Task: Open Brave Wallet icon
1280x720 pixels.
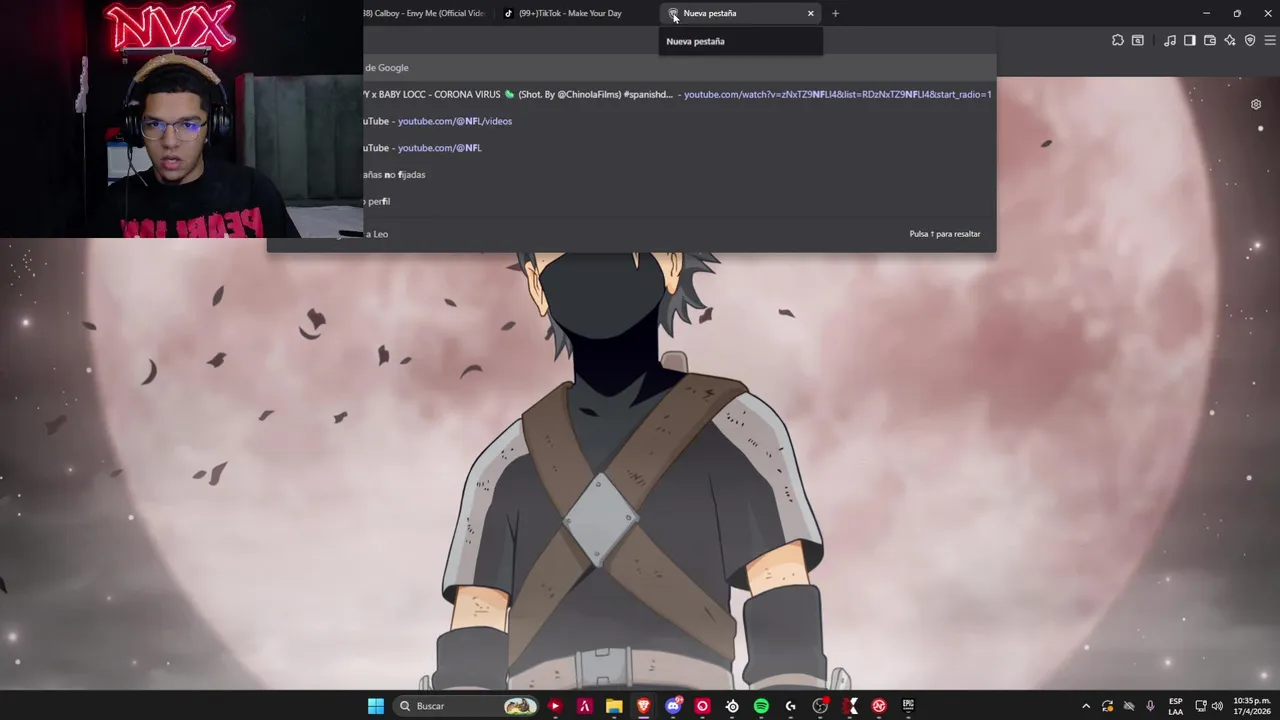Action: [1210, 40]
